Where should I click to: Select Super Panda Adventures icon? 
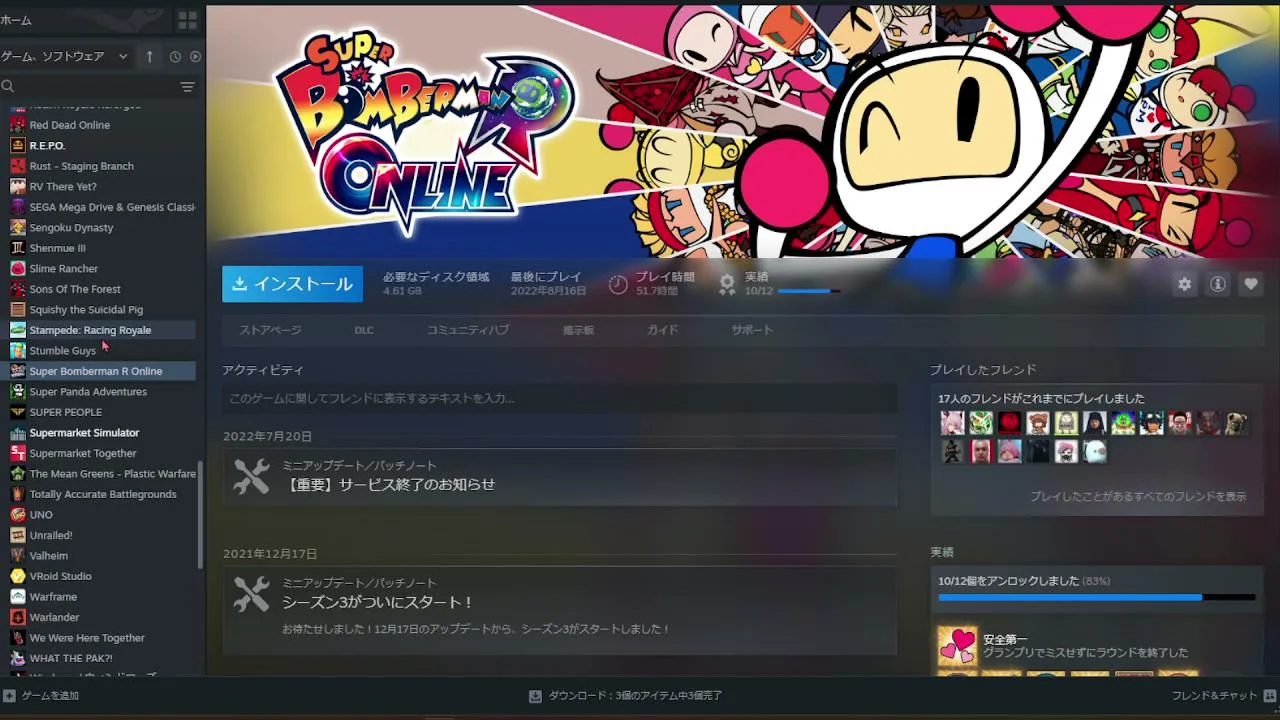[17, 392]
